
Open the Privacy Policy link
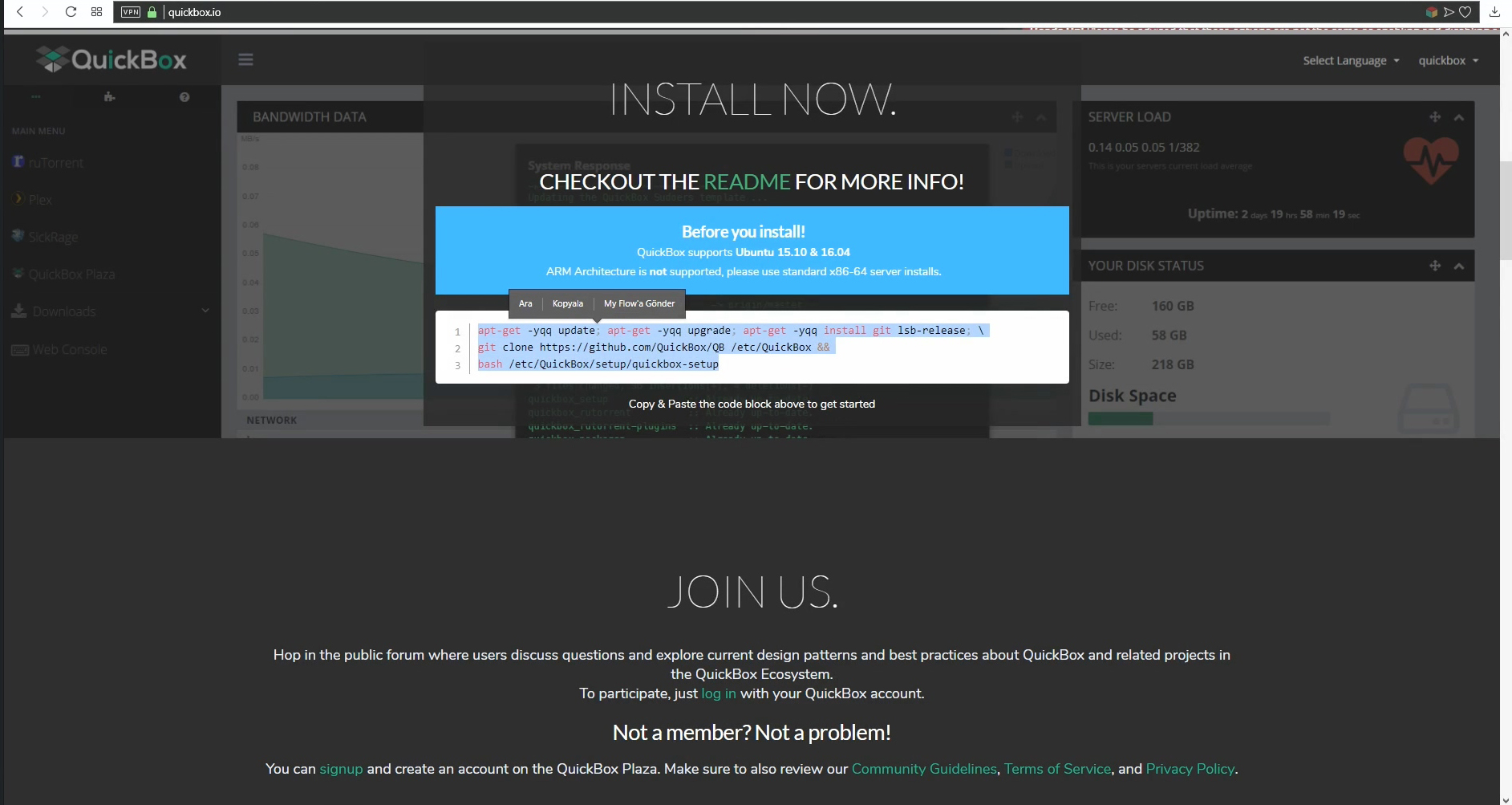coord(1190,769)
